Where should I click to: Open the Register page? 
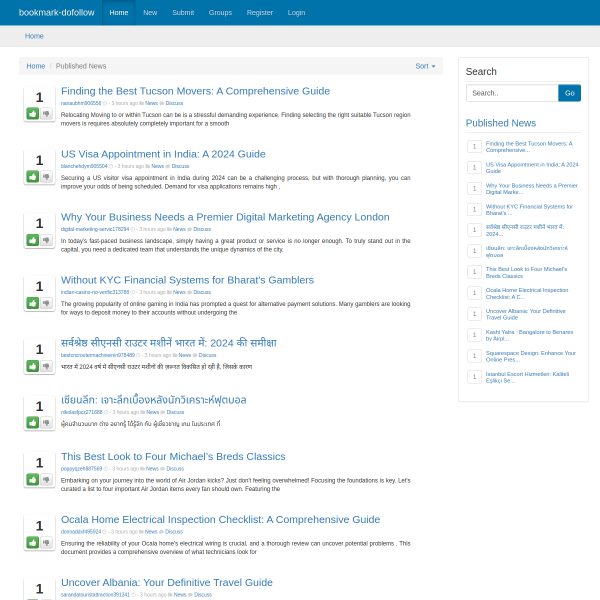pyautogui.click(x=259, y=13)
